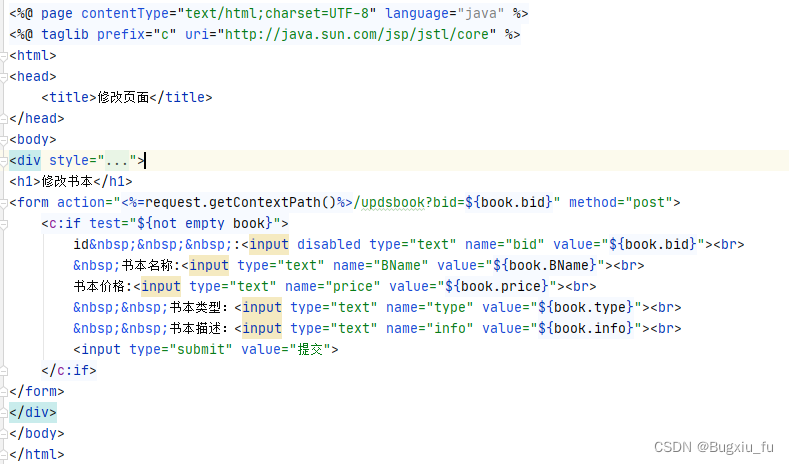The height and width of the screenshot is (464, 789).
Task: Click the contentType attribute in the page directive
Action: (125, 14)
